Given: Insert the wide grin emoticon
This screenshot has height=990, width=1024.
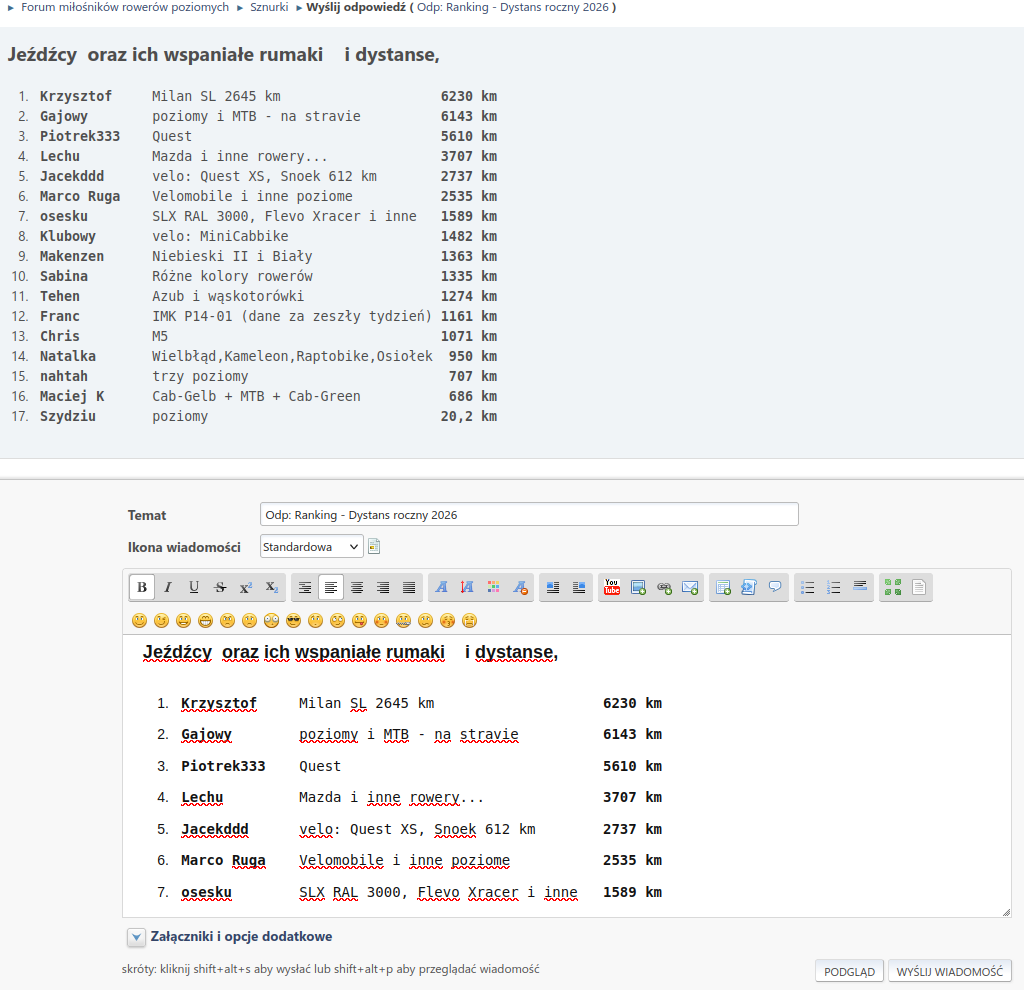Looking at the screenshot, I should pos(205,620).
